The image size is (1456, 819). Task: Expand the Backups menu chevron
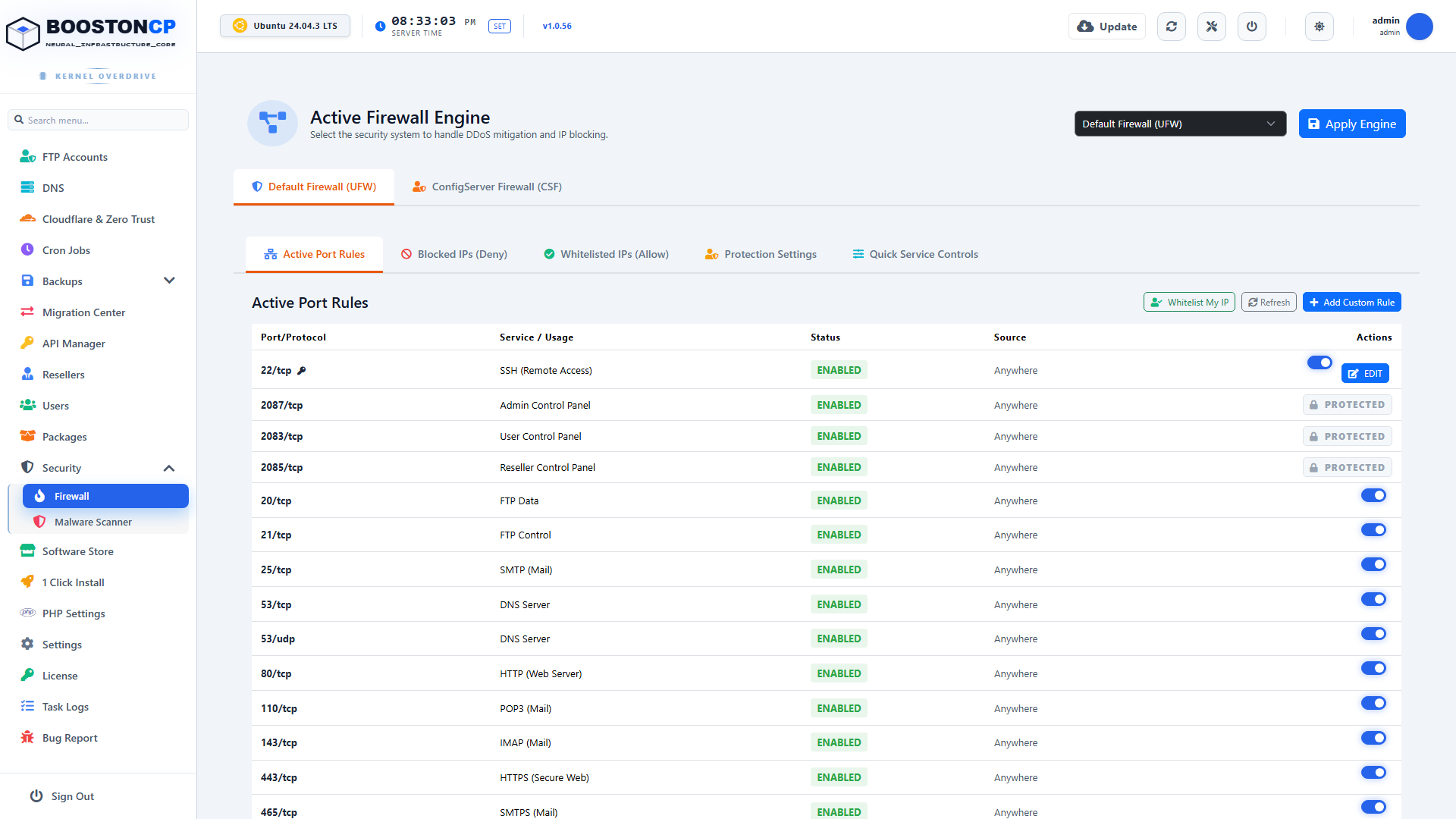point(169,281)
